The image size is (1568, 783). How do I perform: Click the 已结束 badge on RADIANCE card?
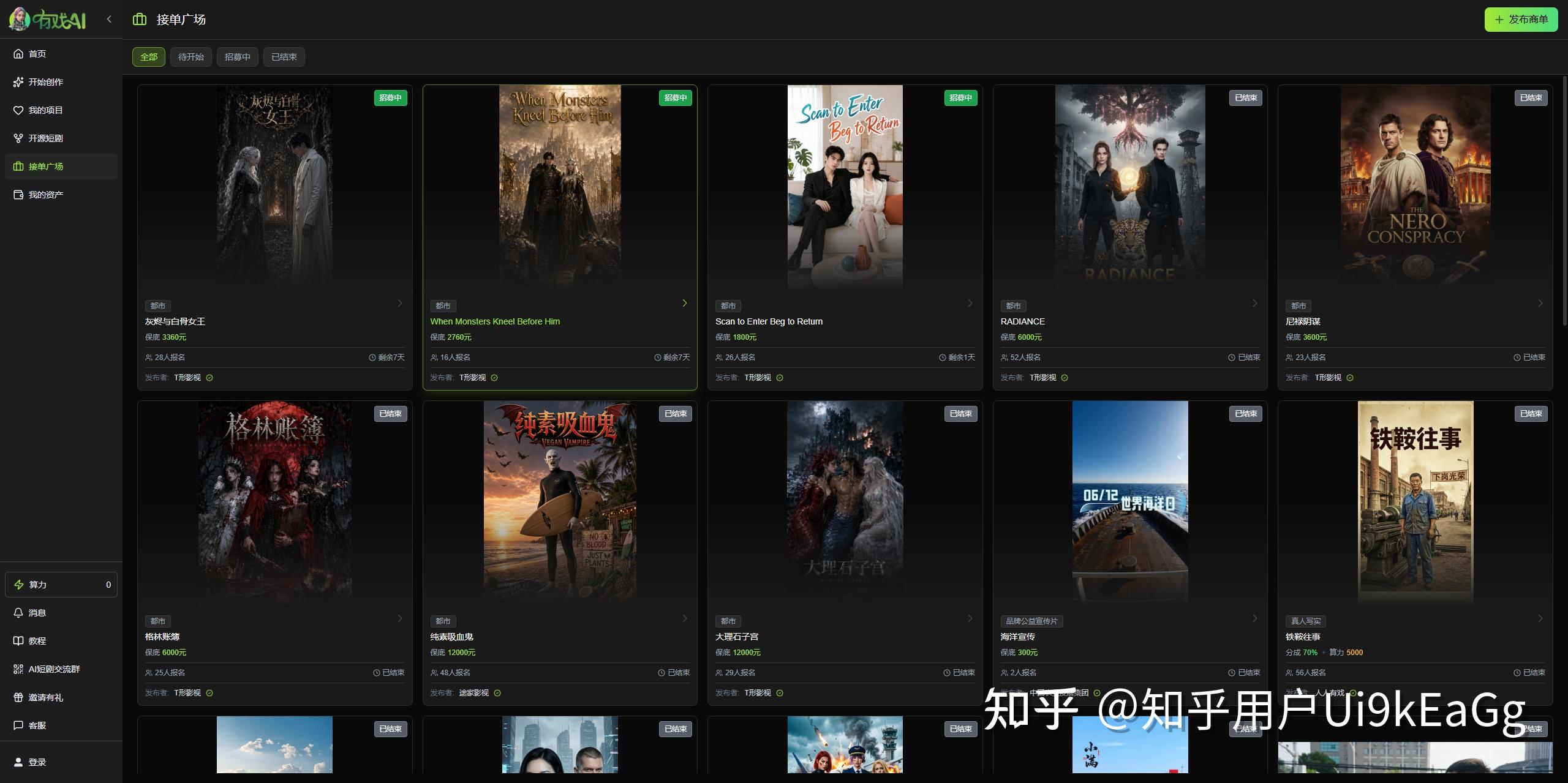[1246, 98]
